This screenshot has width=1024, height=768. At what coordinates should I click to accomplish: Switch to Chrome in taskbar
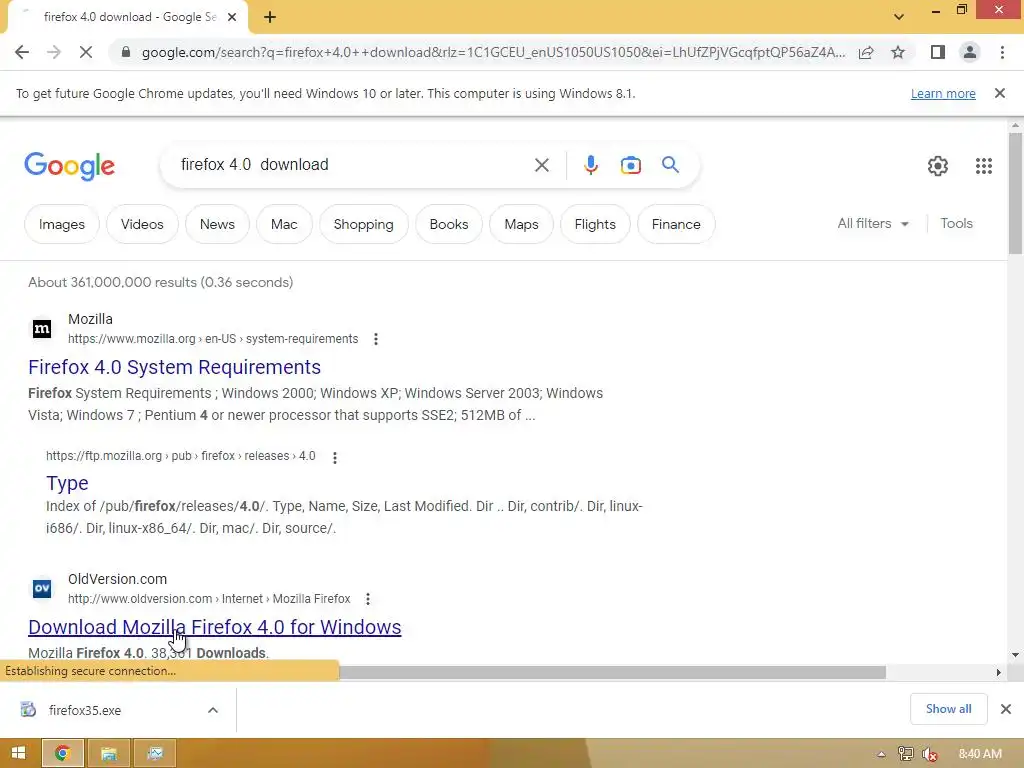pos(63,753)
